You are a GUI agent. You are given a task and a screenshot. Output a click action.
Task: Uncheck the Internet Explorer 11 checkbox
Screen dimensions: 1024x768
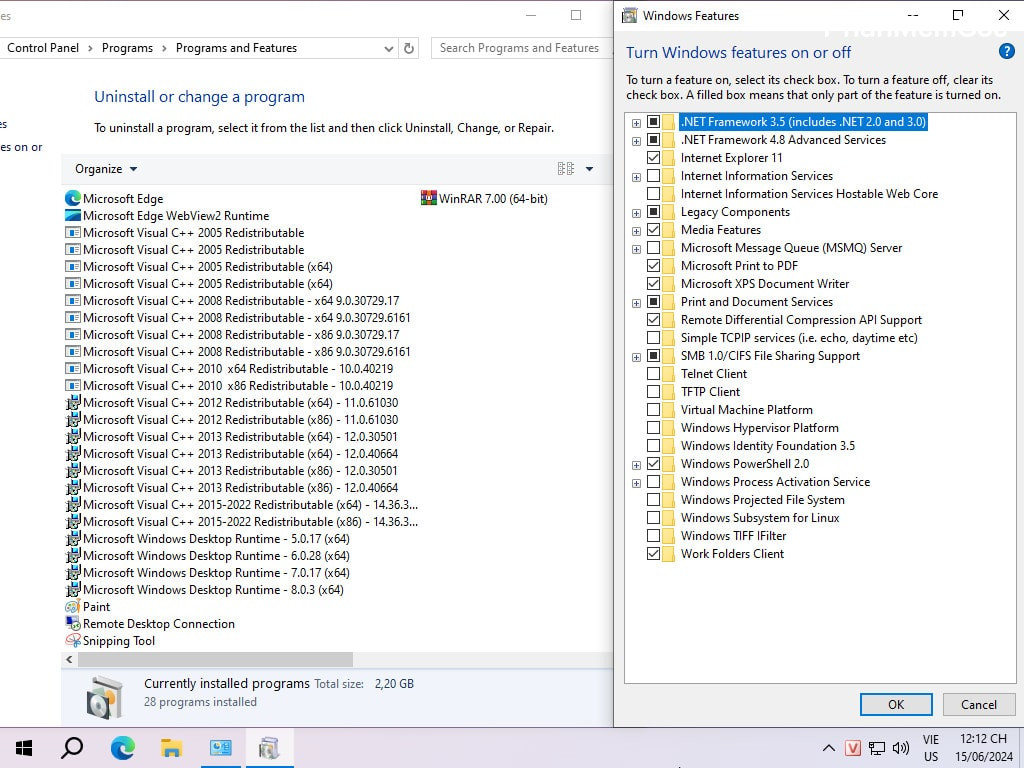pos(653,158)
